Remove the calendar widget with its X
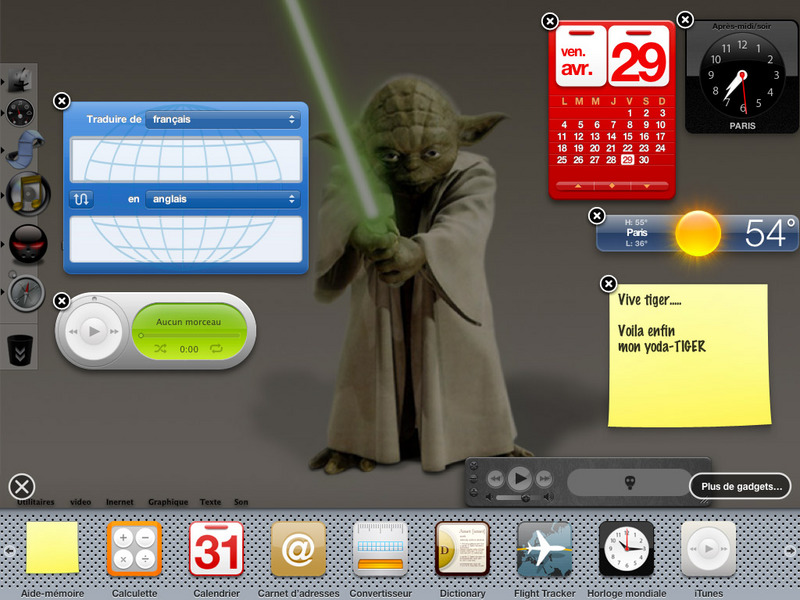This screenshot has width=800, height=600. 549,21
